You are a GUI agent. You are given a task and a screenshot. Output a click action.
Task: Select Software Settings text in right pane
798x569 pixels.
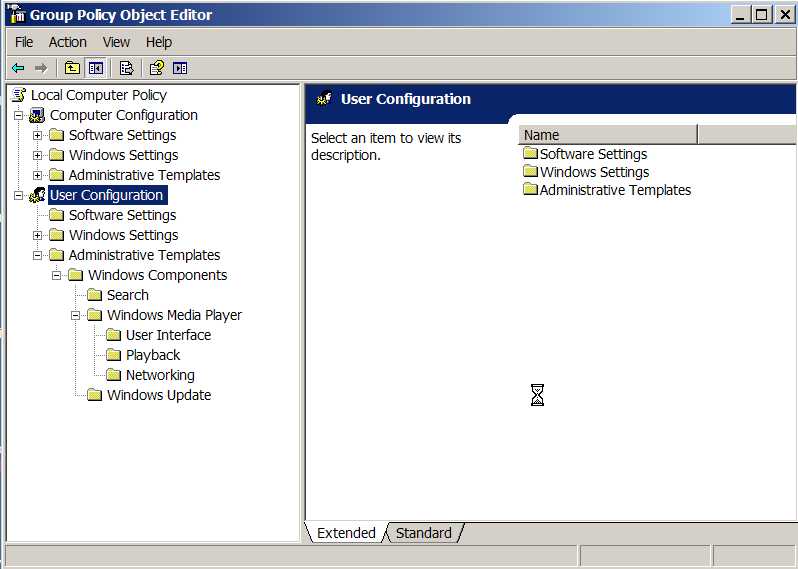593,154
